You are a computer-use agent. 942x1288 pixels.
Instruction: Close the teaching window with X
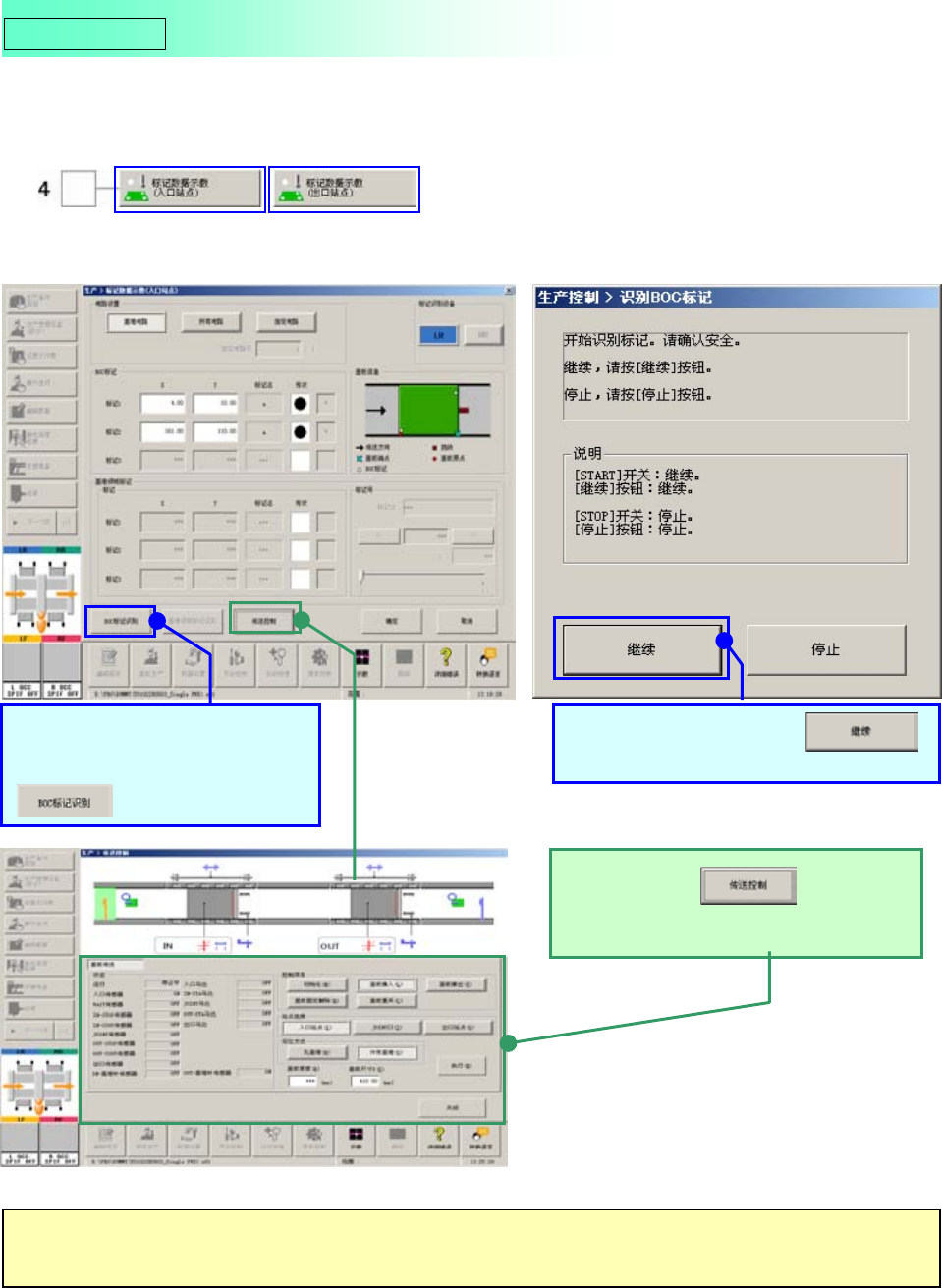click(x=509, y=291)
